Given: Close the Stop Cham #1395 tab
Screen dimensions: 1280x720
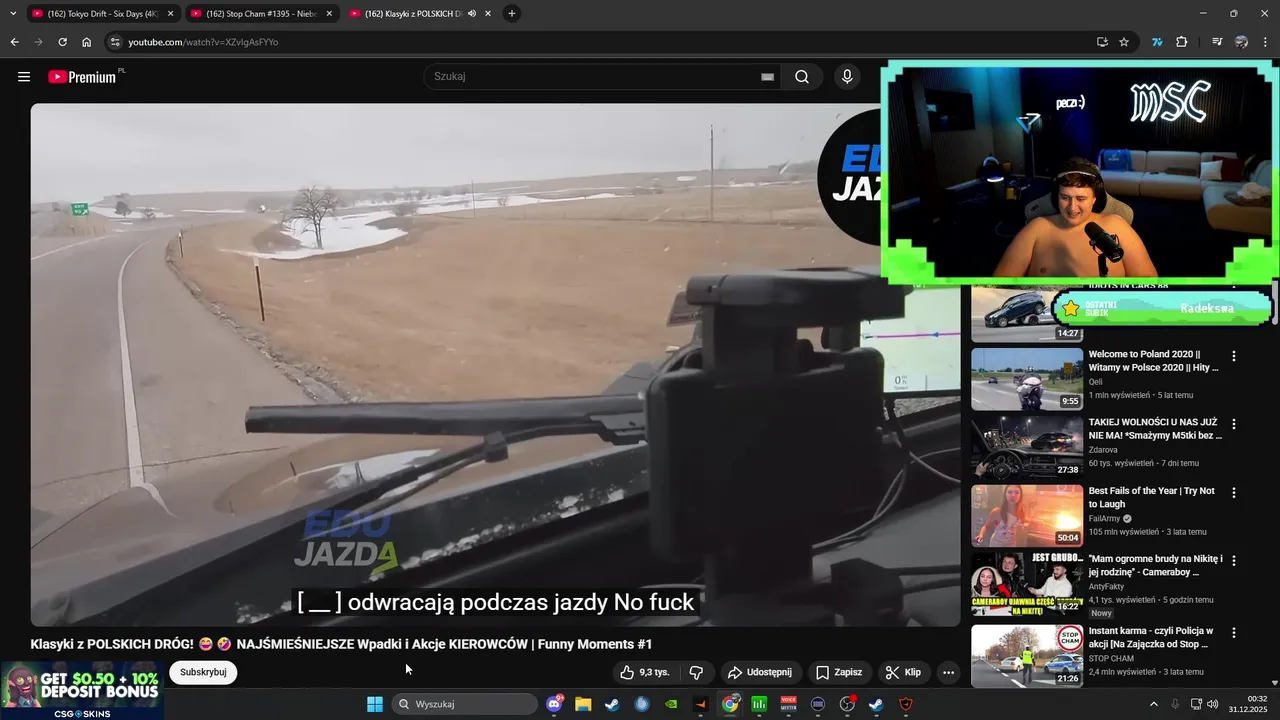Looking at the screenshot, I should 329,14.
